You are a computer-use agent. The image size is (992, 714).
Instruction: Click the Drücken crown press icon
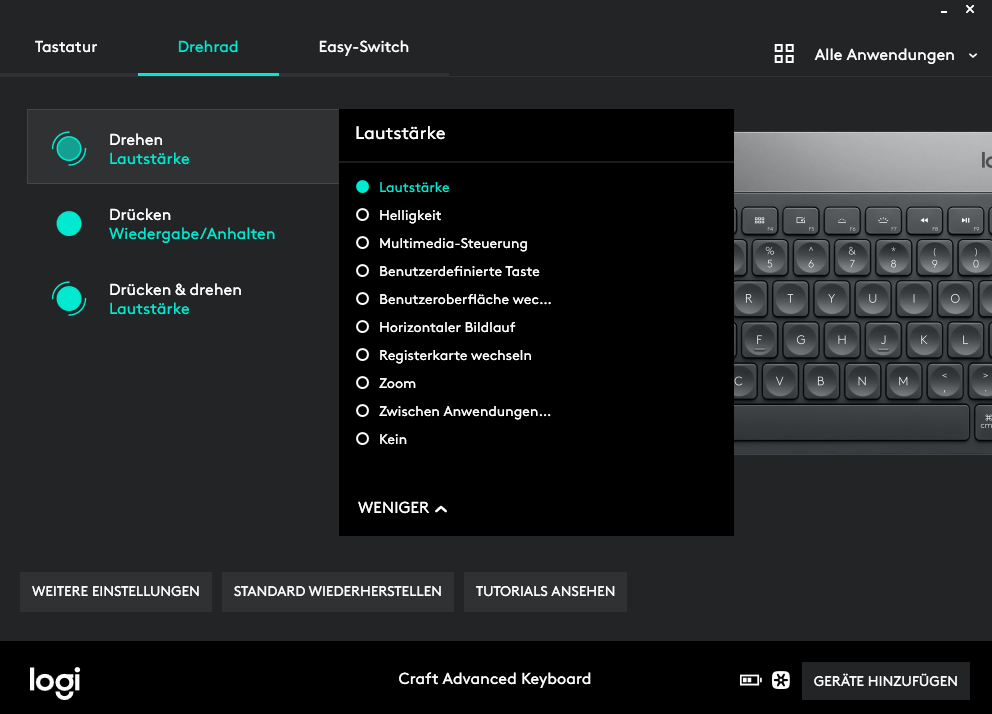pyautogui.click(x=69, y=224)
